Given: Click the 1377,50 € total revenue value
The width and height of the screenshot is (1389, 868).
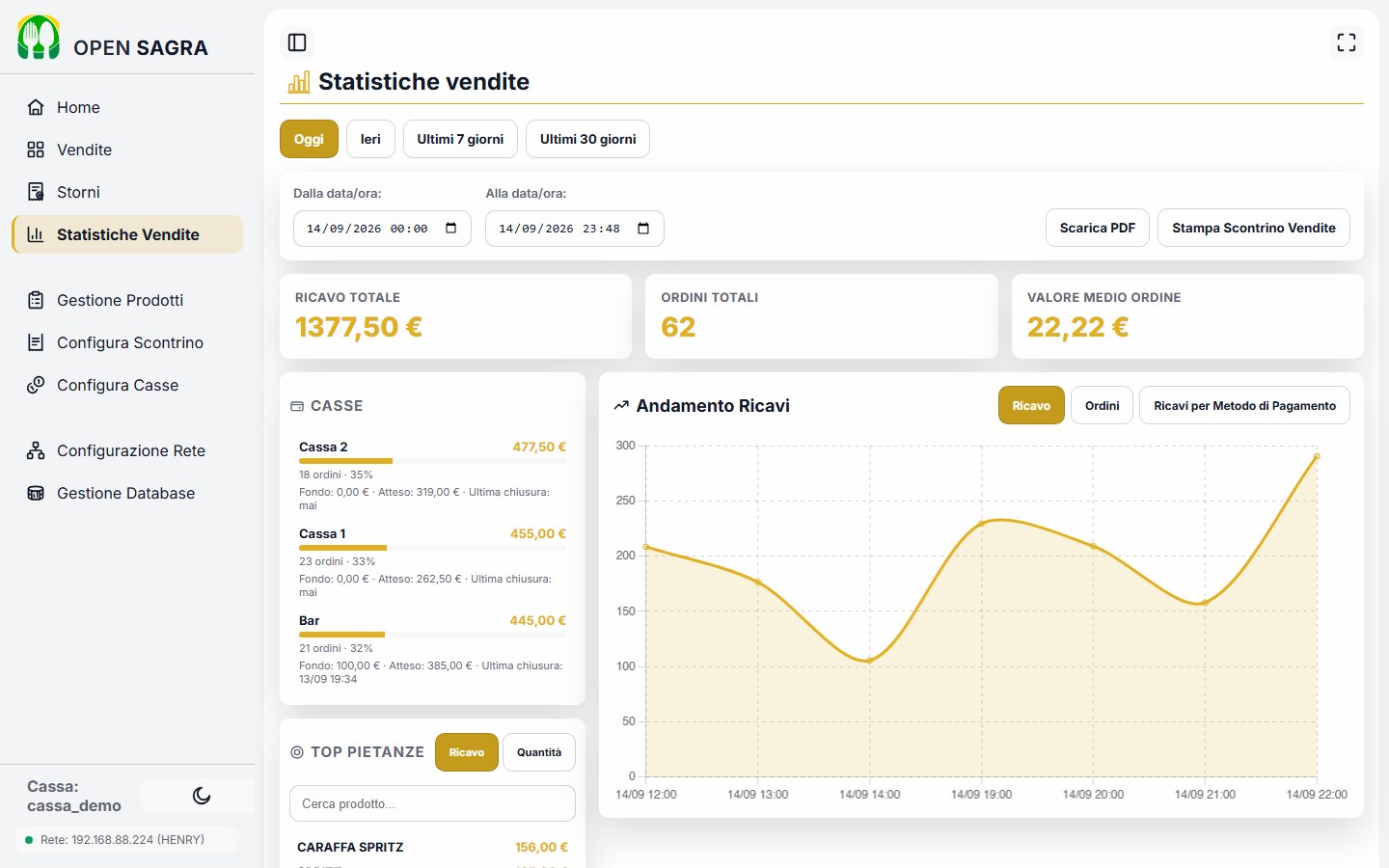Looking at the screenshot, I should (359, 327).
